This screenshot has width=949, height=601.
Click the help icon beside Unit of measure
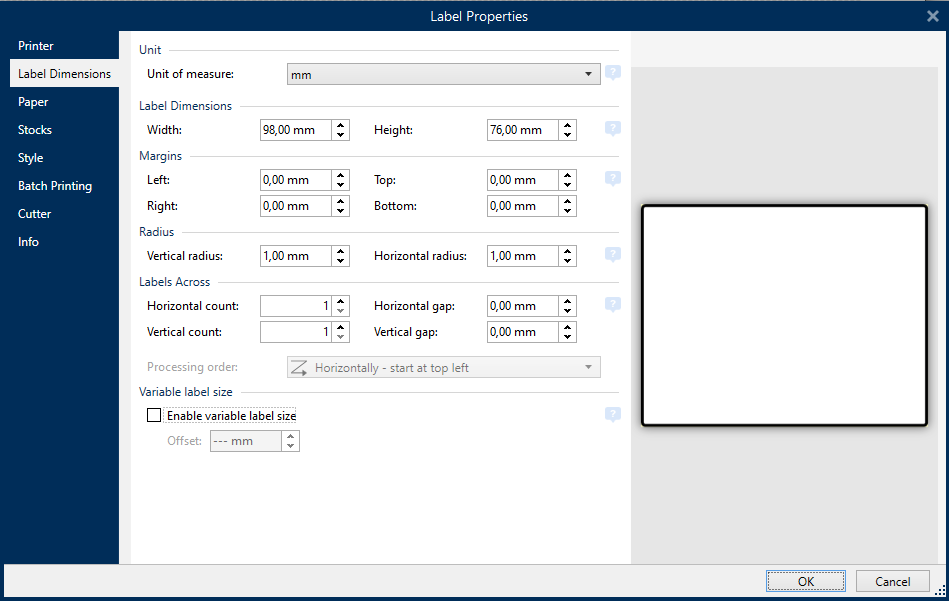(612, 73)
